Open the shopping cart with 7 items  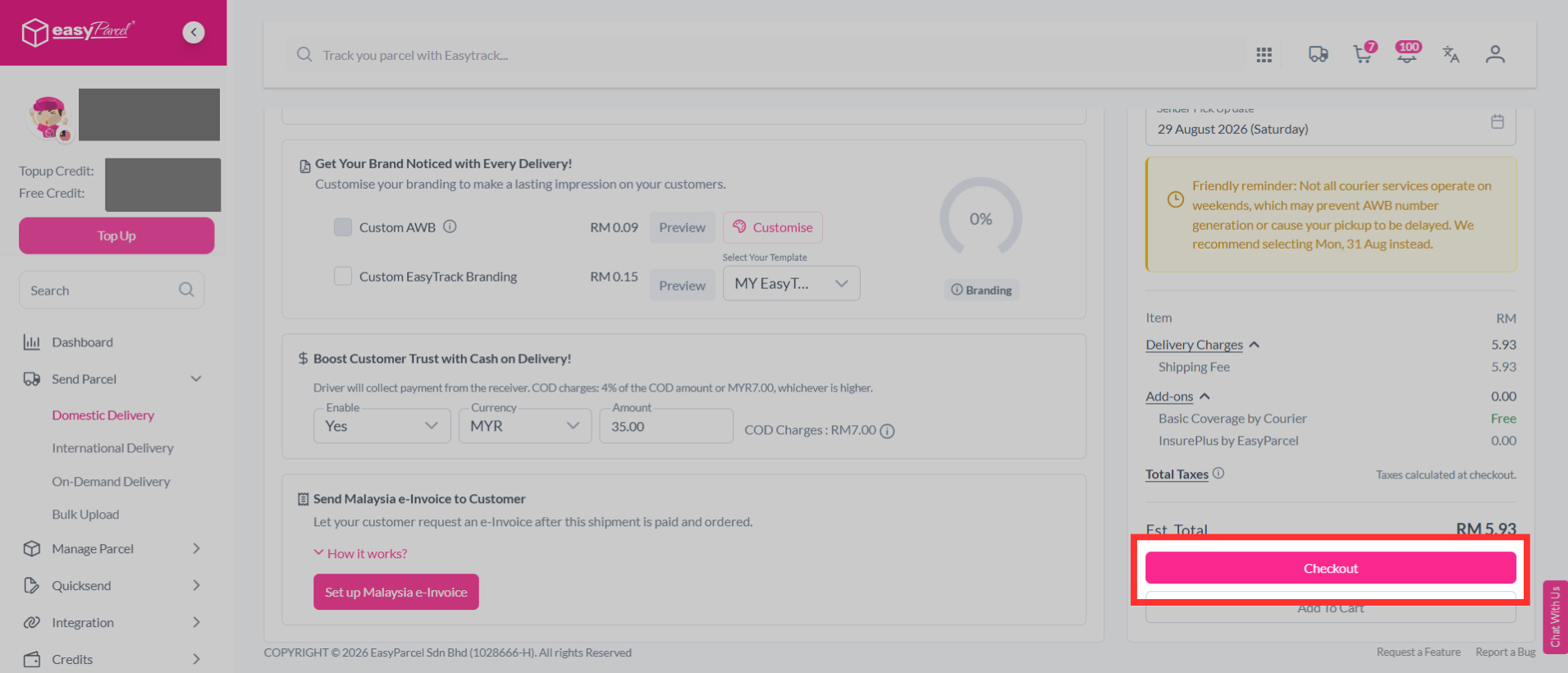1365,53
